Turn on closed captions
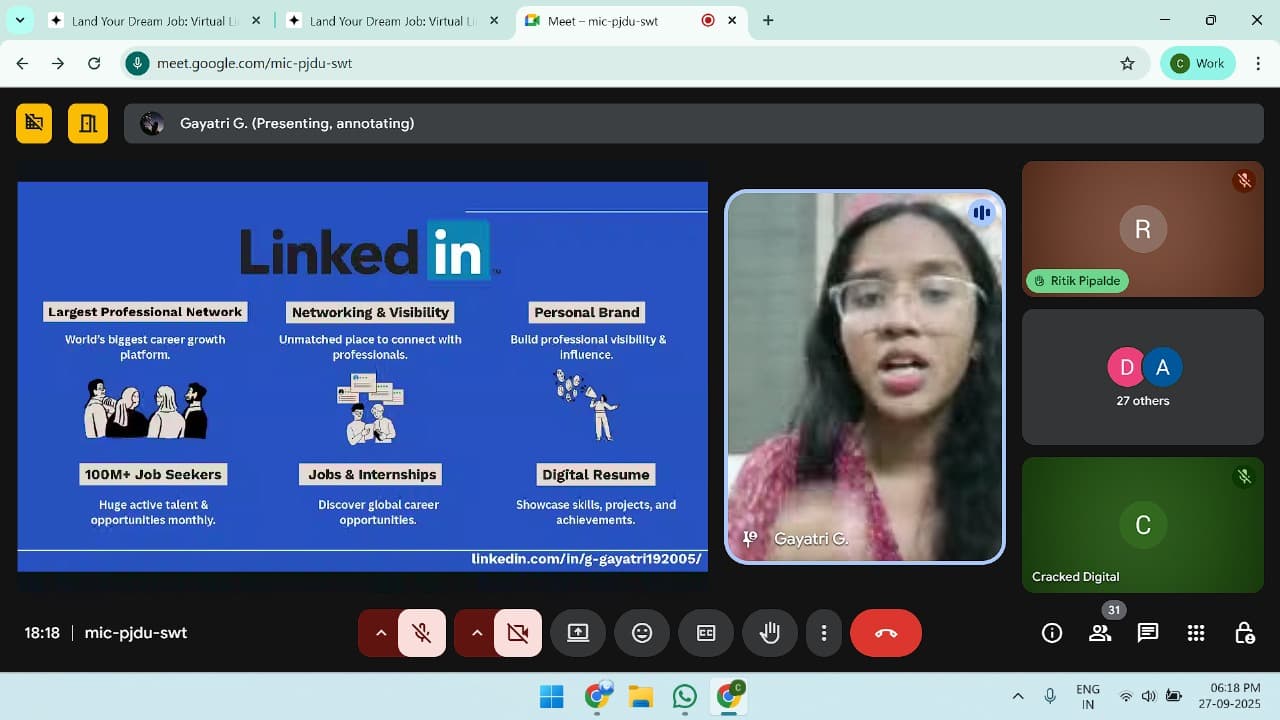The width and height of the screenshot is (1280, 720). coord(706,632)
